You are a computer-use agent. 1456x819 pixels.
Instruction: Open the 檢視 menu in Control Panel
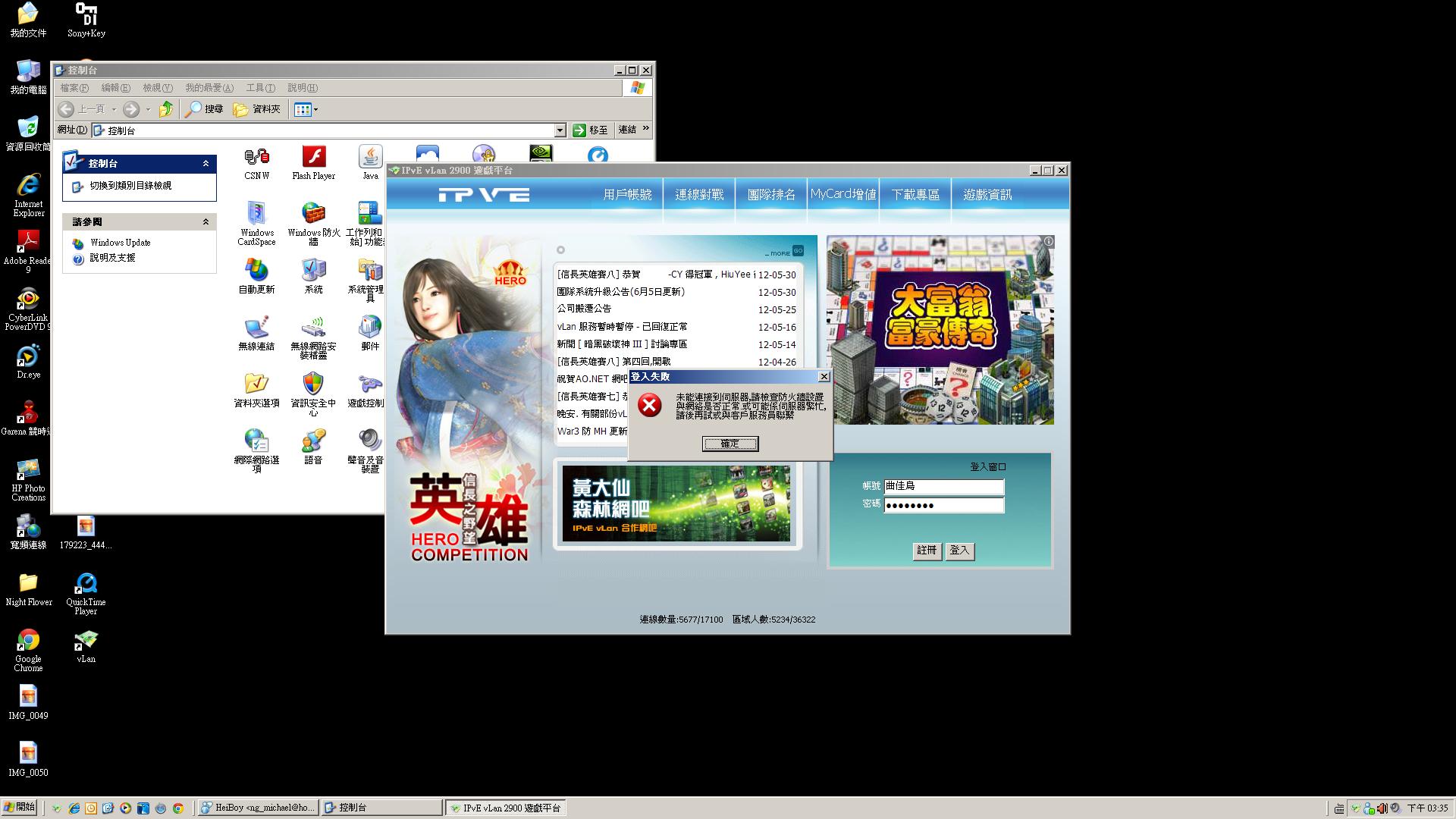pos(158,88)
